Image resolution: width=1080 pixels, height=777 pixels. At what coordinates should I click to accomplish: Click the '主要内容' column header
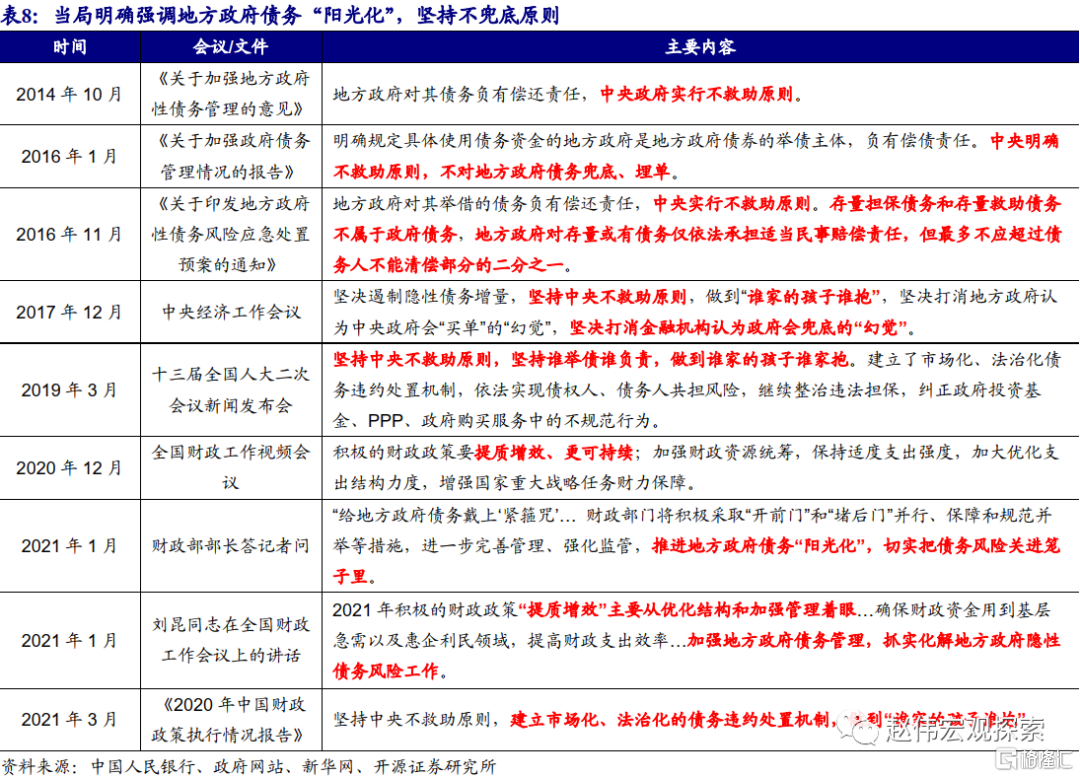[x=700, y=47]
